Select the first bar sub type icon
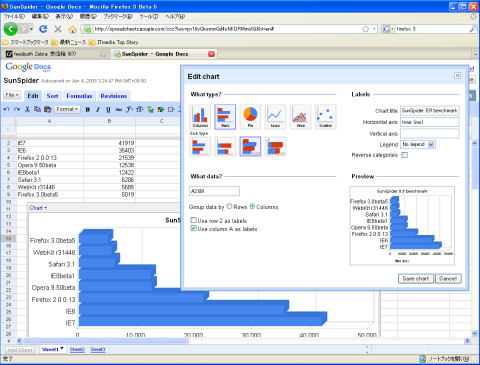 click(x=200, y=146)
